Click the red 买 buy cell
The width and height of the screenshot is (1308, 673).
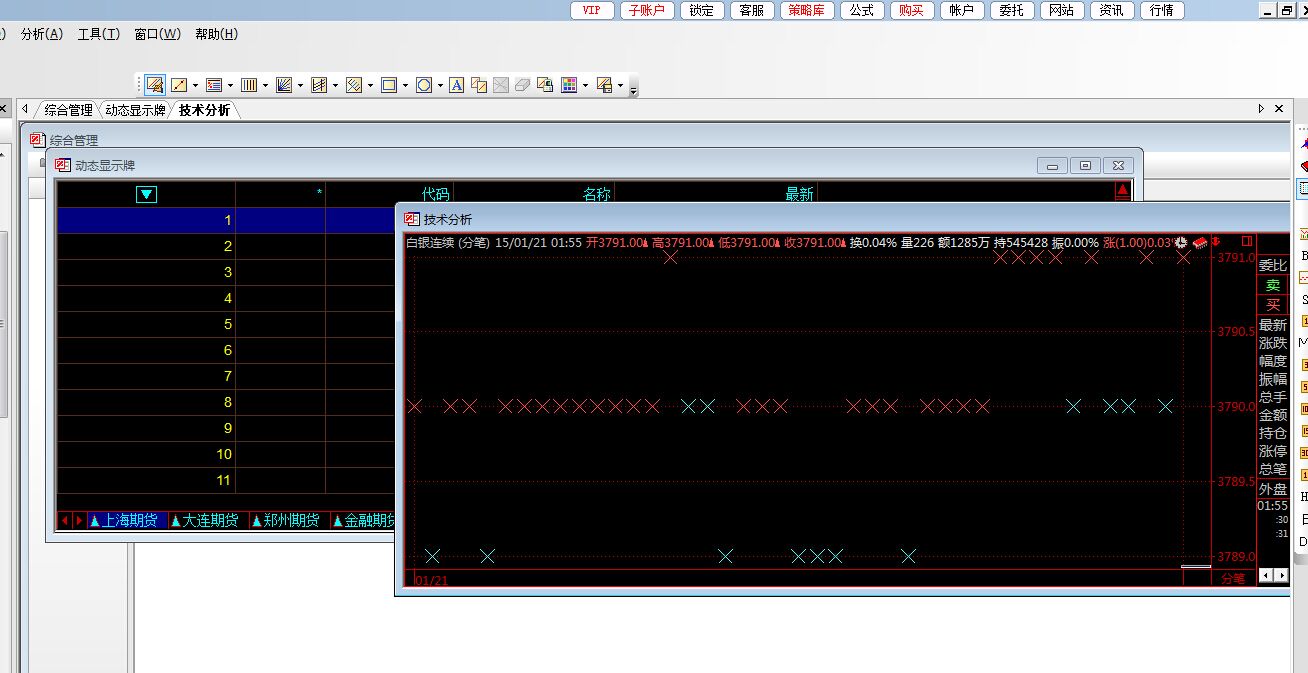click(1272, 305)
